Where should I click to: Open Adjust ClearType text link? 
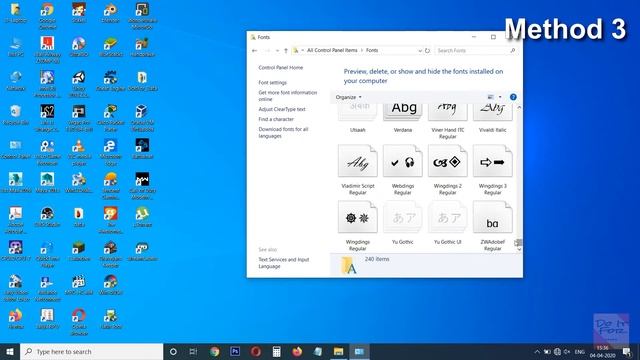(x=282, y=109)
